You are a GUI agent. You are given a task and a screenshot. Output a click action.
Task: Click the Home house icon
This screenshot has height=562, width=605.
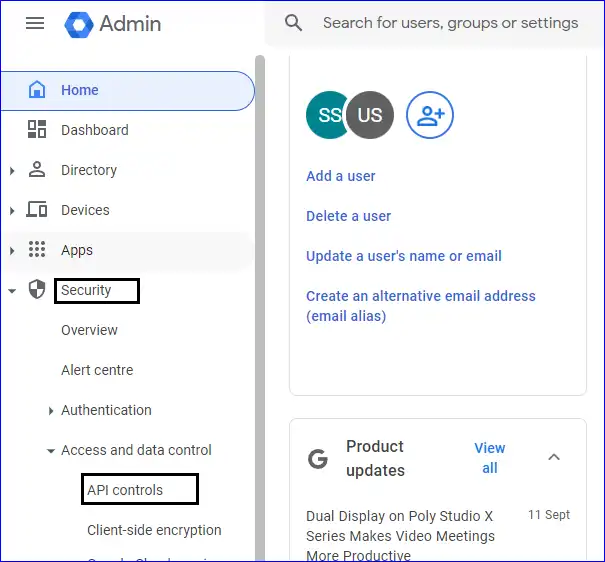(x=37, y=90)
